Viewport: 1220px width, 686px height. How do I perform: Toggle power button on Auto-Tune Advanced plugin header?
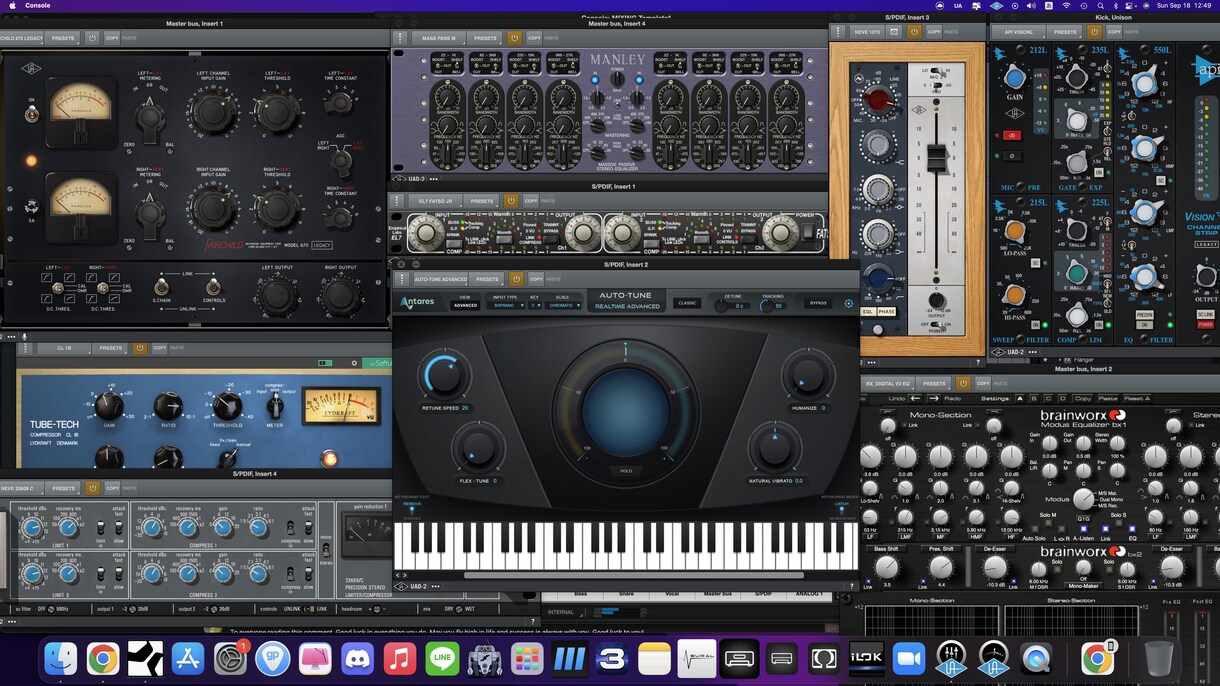[516, 279]
